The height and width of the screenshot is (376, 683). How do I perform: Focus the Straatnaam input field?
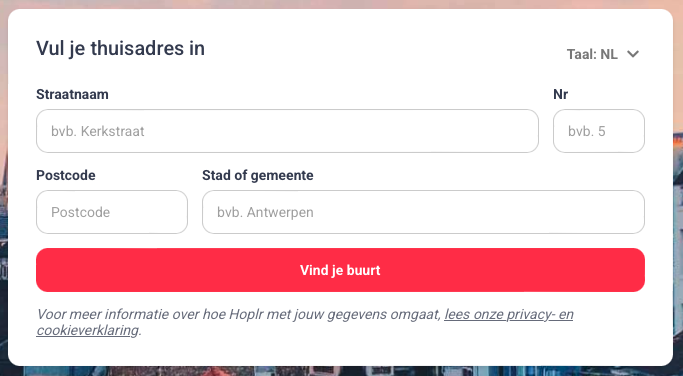pyautogui.click(x=287, y=131)
